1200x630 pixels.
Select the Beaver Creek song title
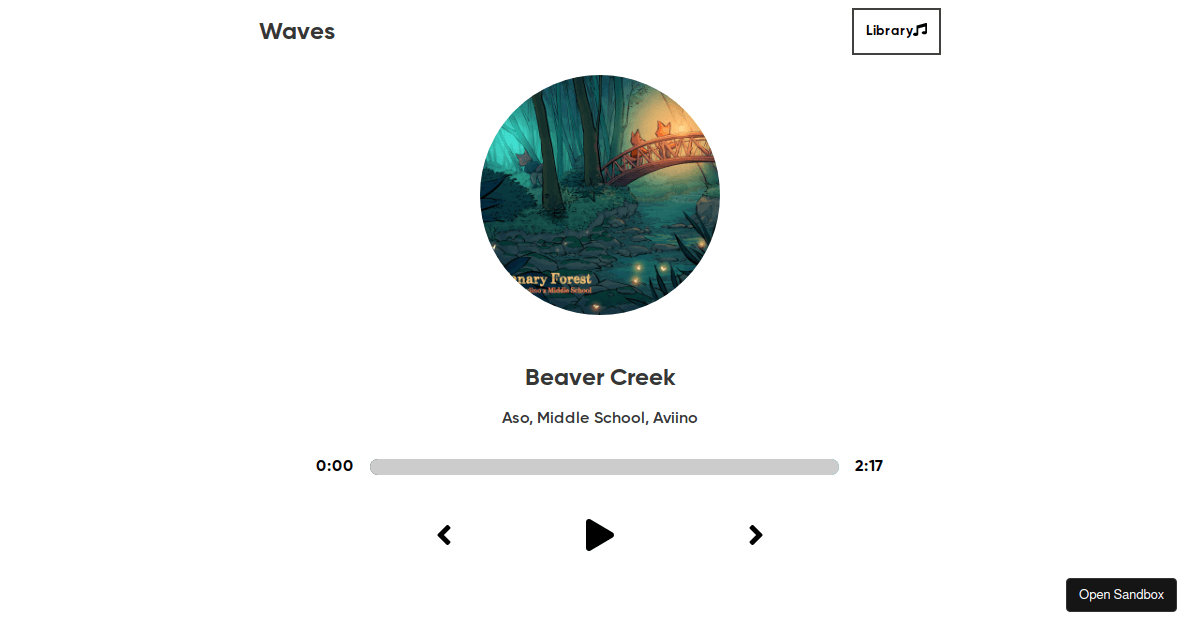click(600, 377)
